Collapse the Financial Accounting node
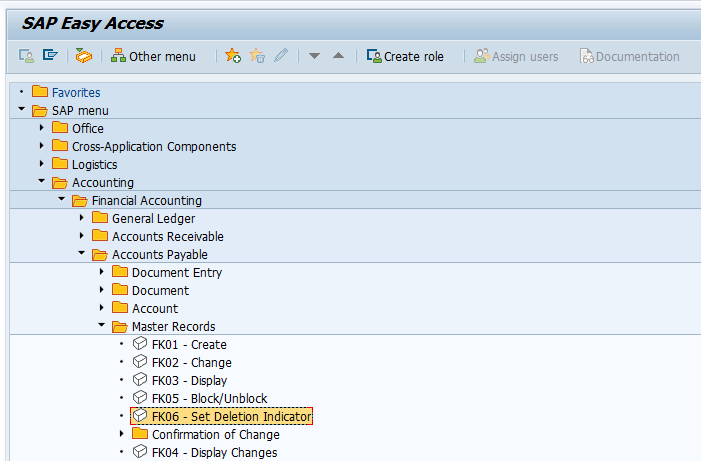The image size is (701, 461). coord(62,199)
